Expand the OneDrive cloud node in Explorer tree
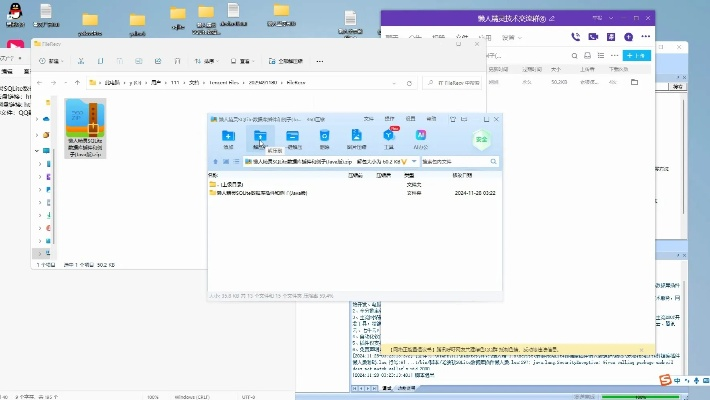This screenshot has height=400, width=710. tap(37, 119)
